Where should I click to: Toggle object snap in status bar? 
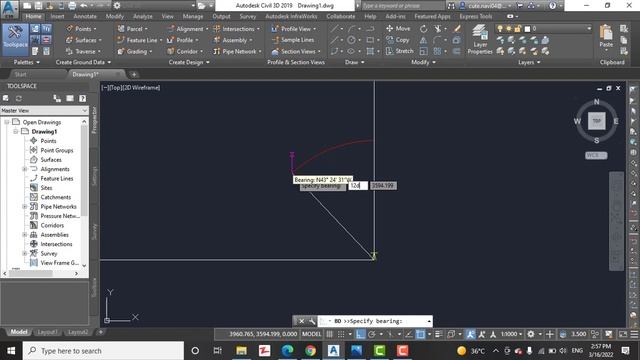420,334
